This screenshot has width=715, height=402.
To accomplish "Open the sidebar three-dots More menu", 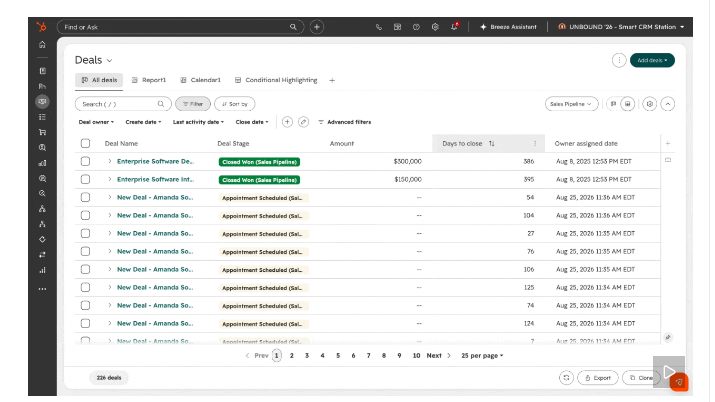I will pyautogui.click(x=42, y=289).
